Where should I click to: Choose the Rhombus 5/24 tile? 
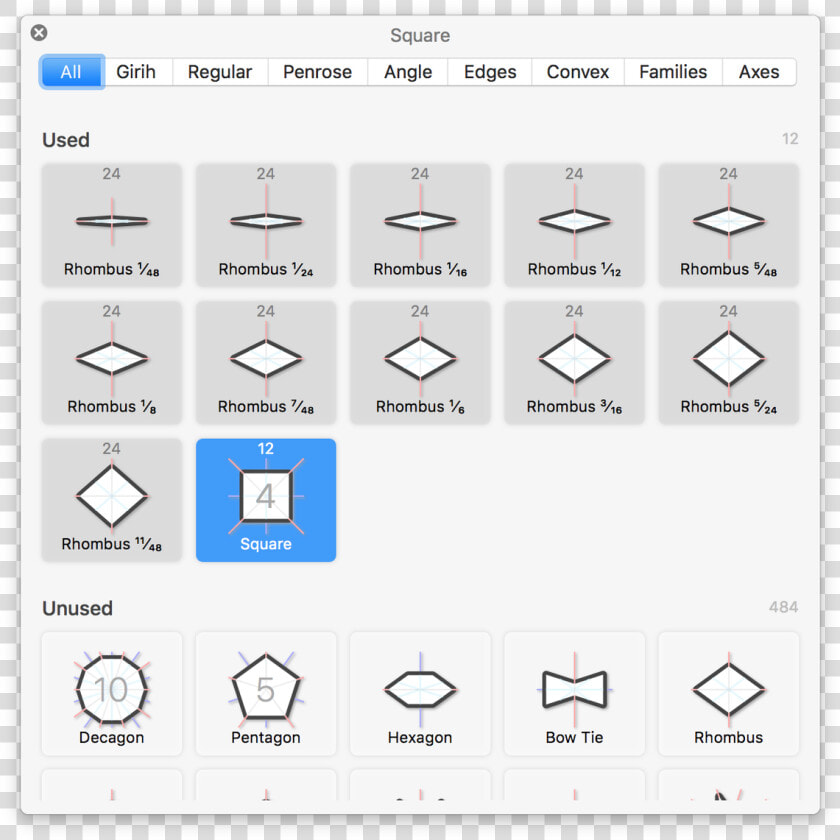click(x=729, y=363)
